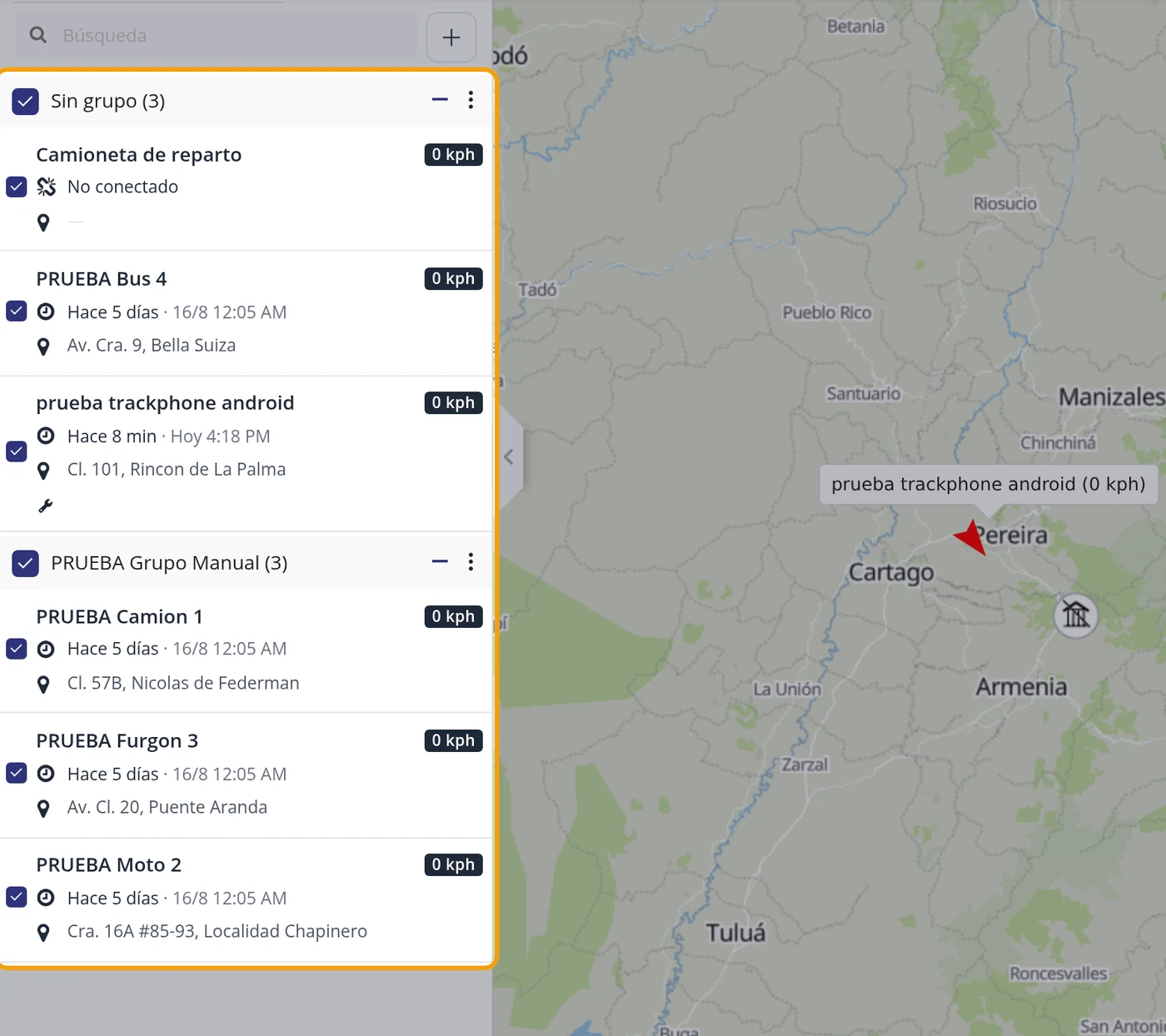Collapse the Sin grupo group
This screenshot has height=1036, width=1166.
440,100
